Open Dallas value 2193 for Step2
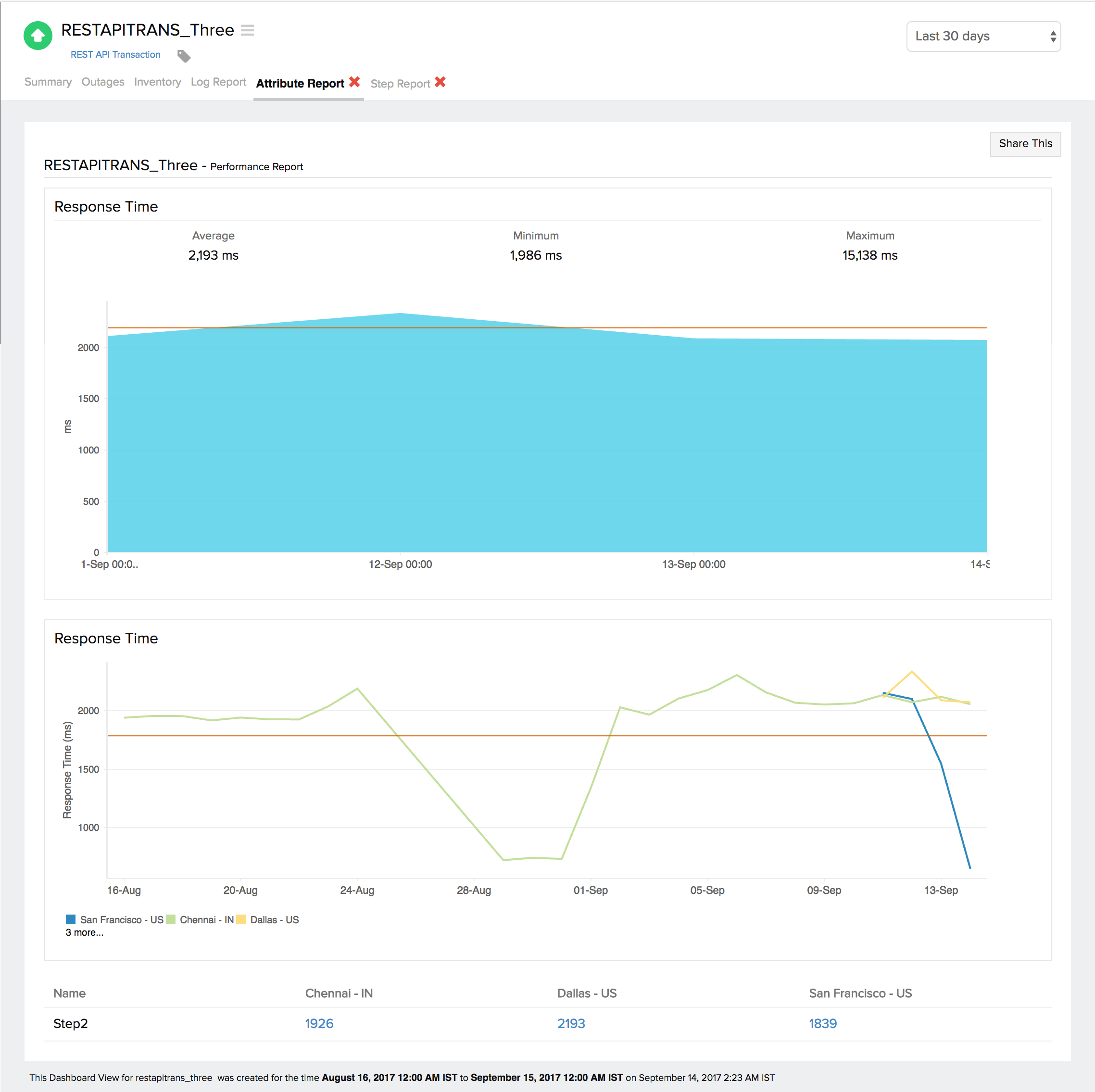Image resolution: width=1095 pixels, height=1092 pixels. 571,1023
